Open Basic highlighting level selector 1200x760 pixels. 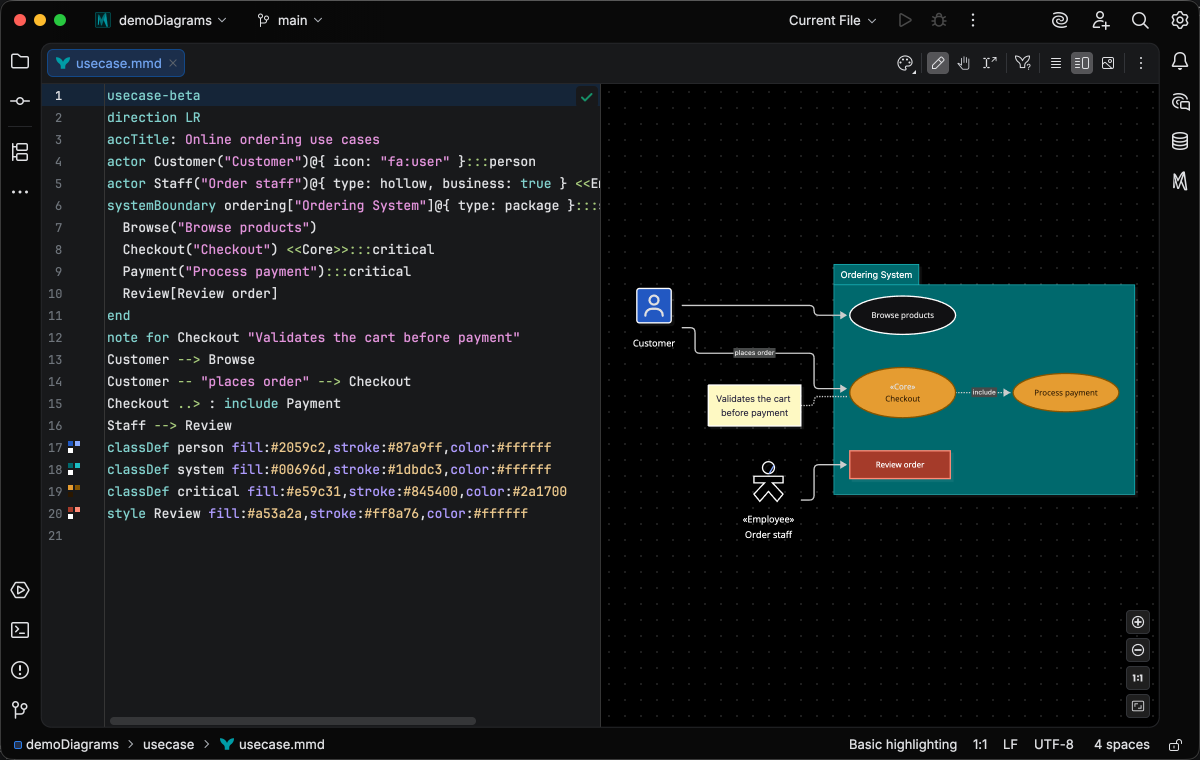[903, 744]
